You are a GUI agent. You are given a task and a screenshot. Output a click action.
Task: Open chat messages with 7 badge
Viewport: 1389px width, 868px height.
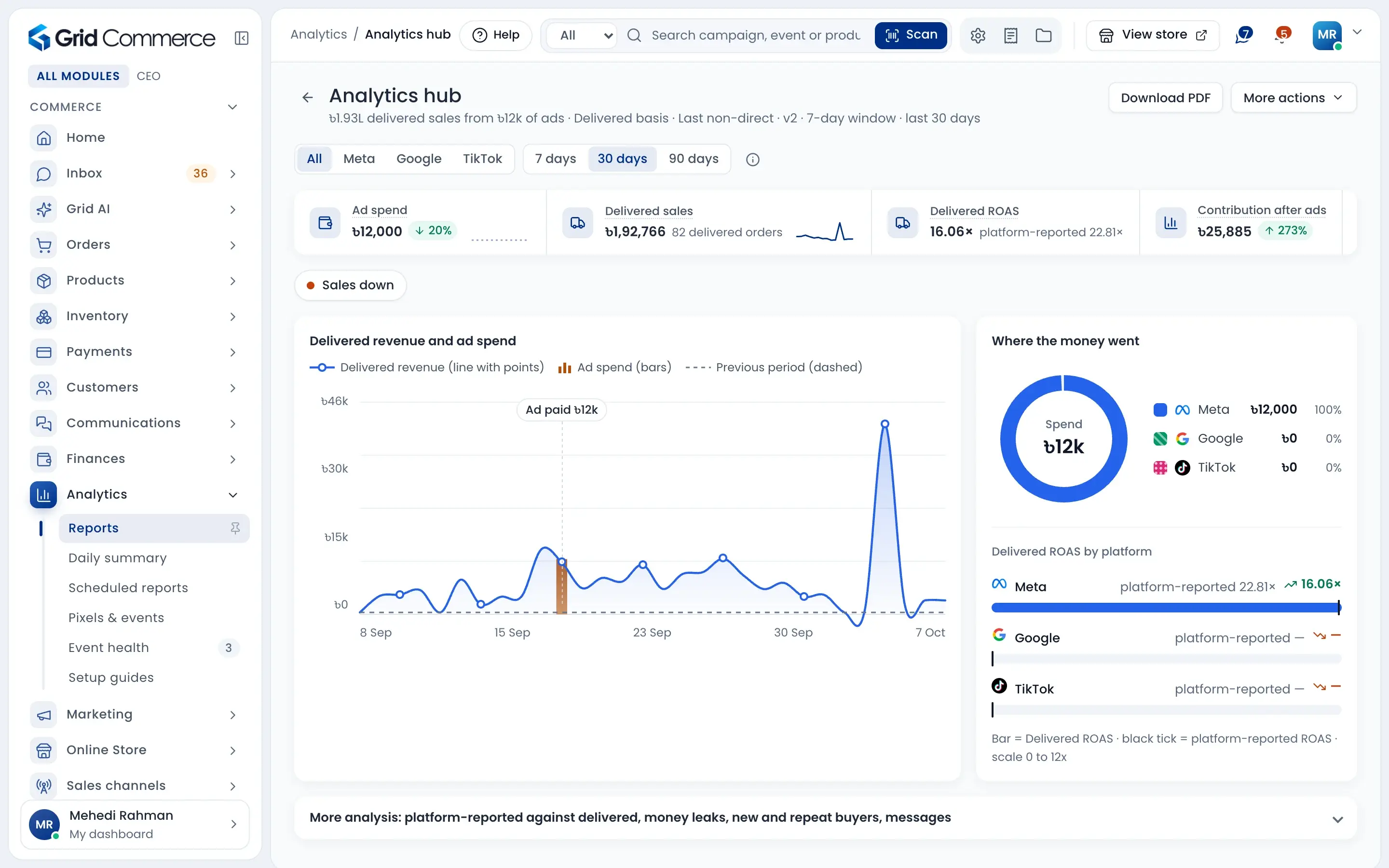tap(1243, 35)
